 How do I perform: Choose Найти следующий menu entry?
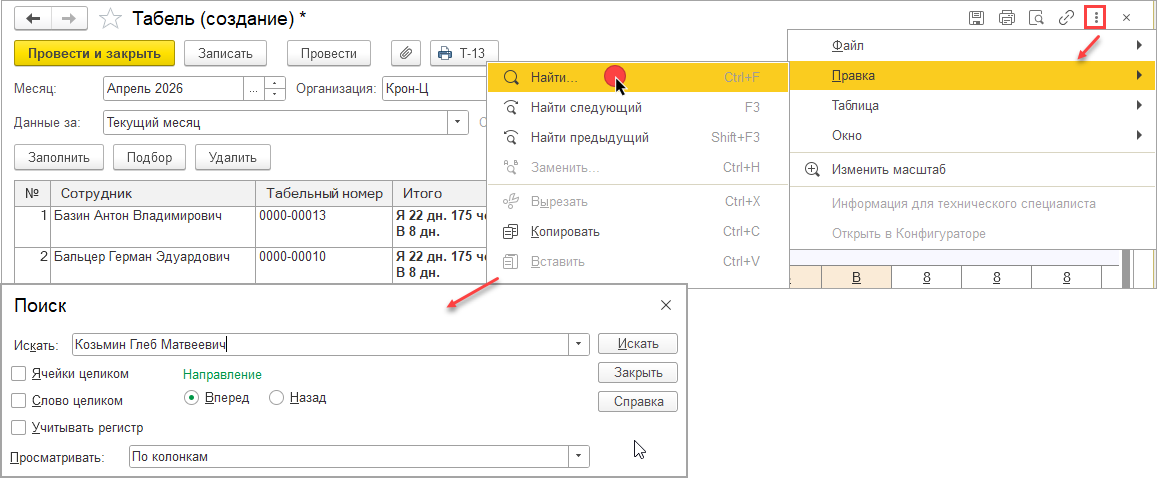[x=638, y=108]
